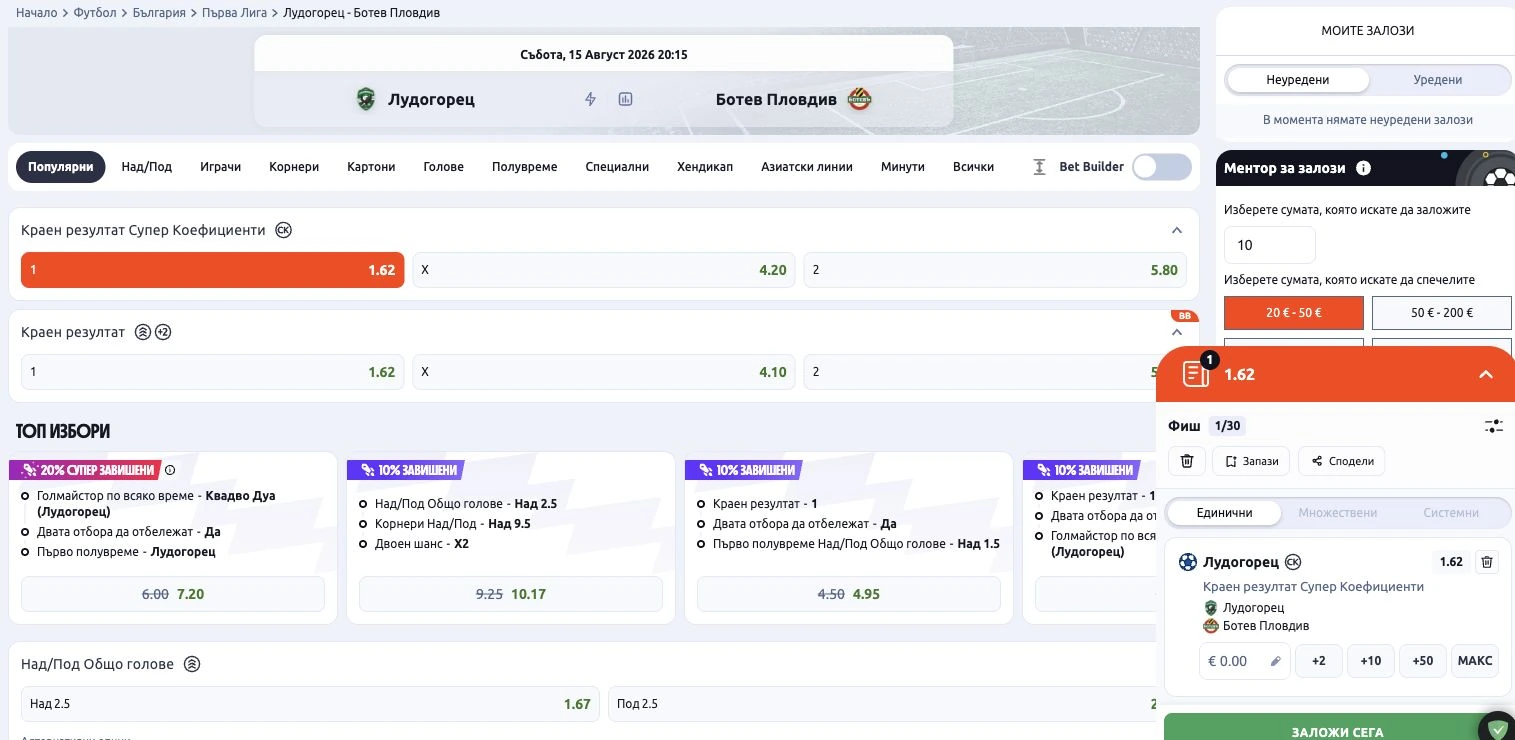Click the Ludogorets team crest in header

click(x=366, y=99)
